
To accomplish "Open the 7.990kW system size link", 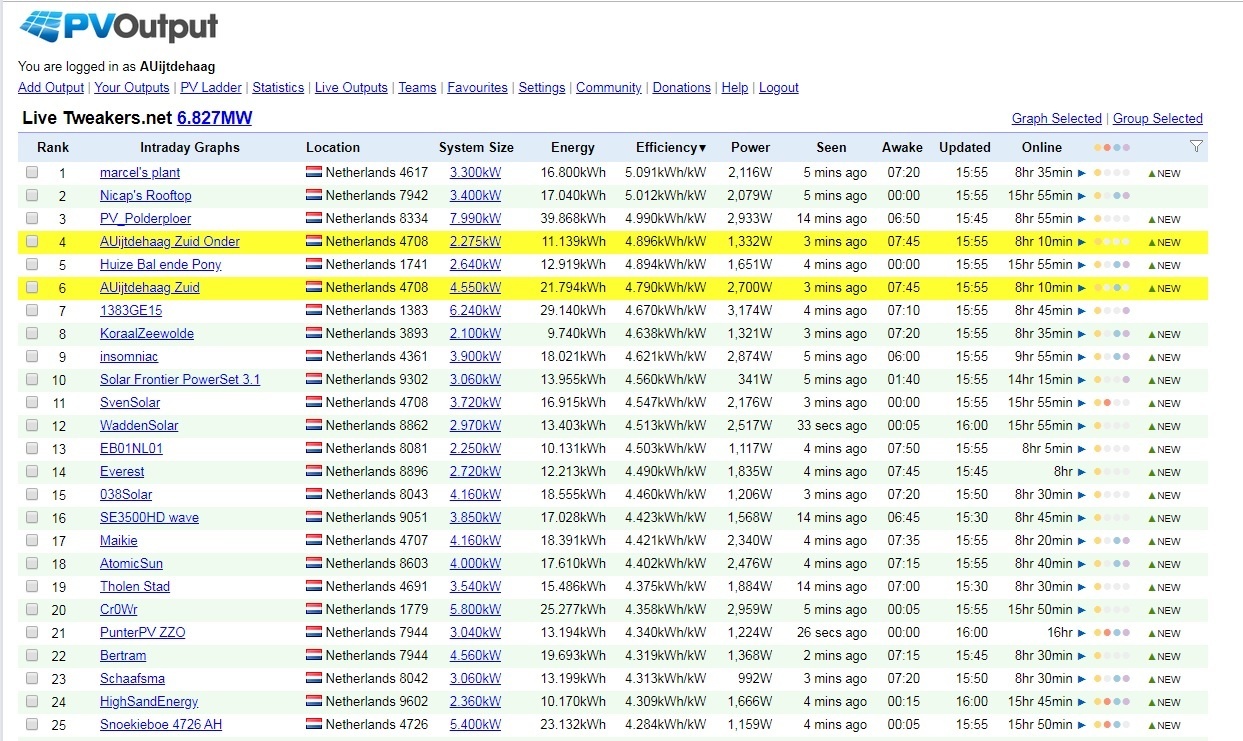I will pyautogui.click(x=475, y=219).
